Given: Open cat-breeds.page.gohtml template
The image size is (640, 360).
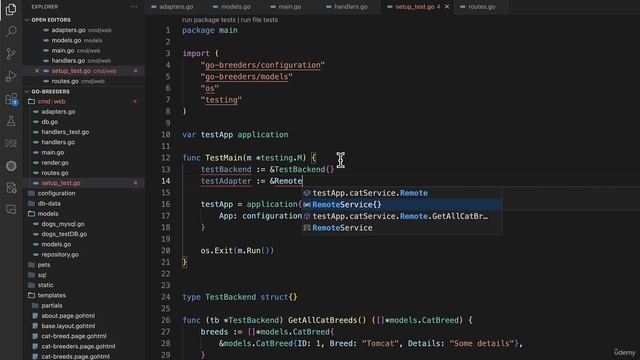Looking at the screenshot, I should pyautogui.click(x=75, y=356).
